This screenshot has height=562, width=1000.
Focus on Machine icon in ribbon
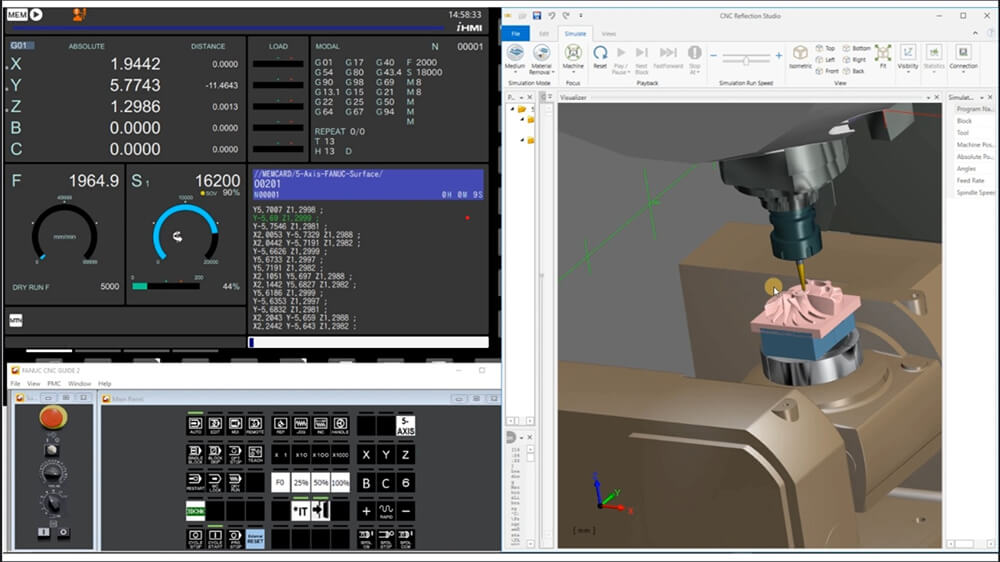point(573,55)
